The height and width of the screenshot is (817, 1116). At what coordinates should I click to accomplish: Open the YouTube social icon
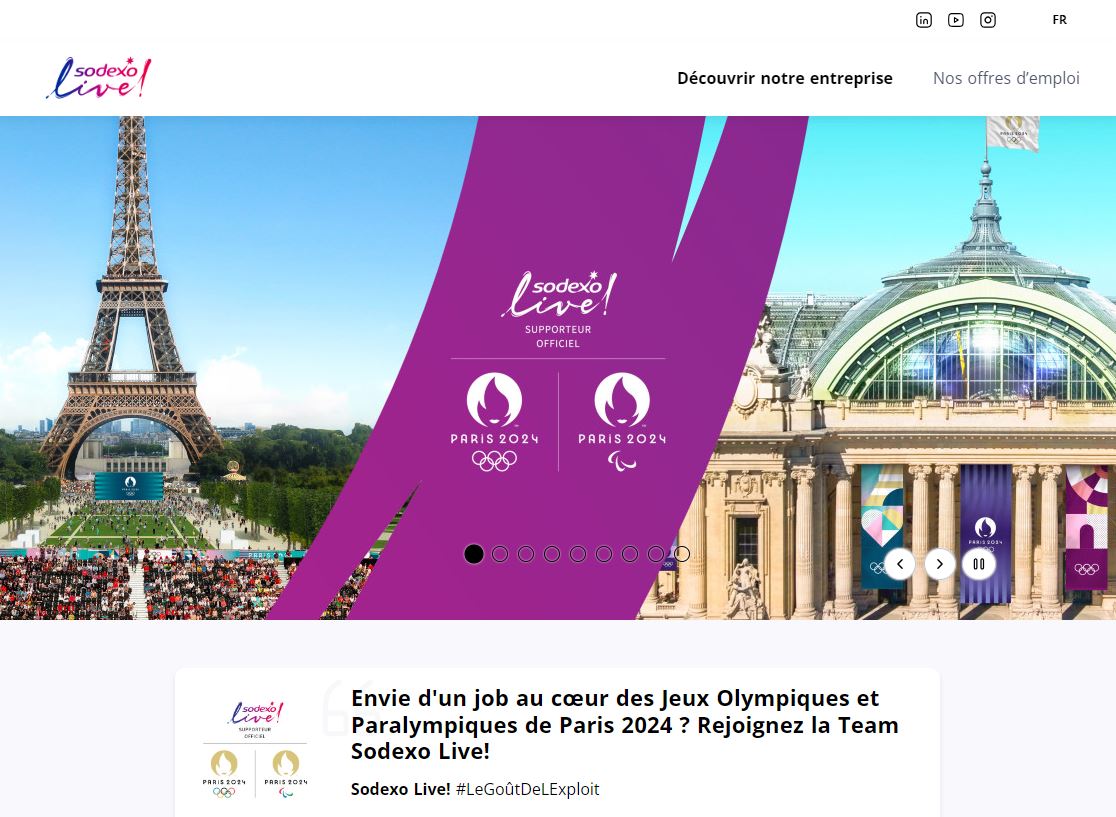pos(956,20)
